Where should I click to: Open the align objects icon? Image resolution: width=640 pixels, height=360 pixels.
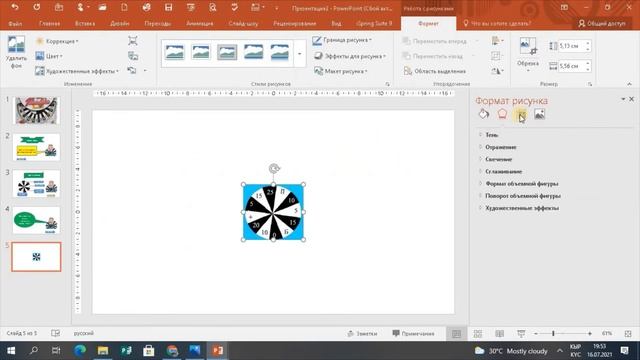(497, 40)
